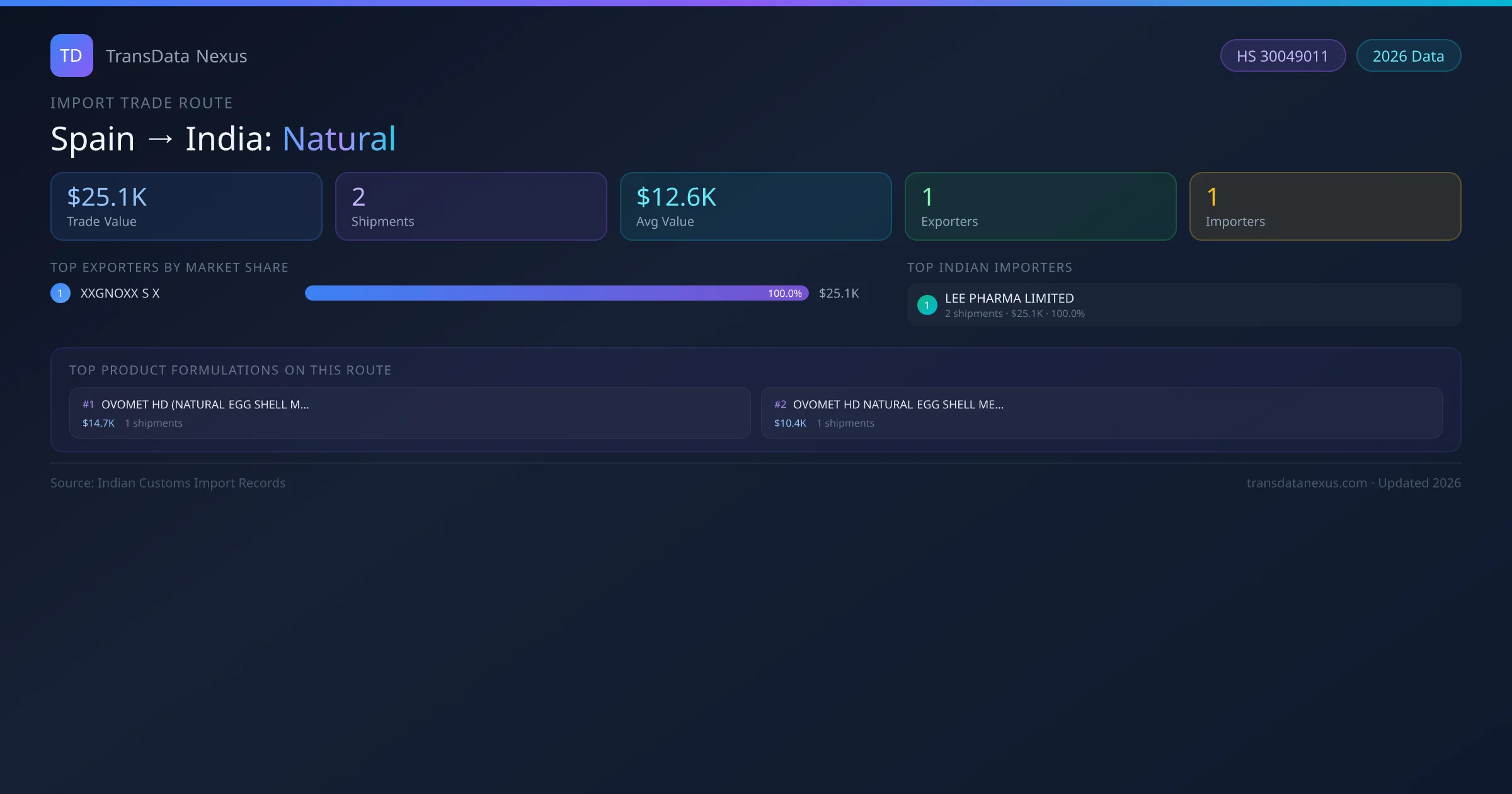Click the transdatanexus.com footer link
1512x794 pixels.
coord(1306,483)
